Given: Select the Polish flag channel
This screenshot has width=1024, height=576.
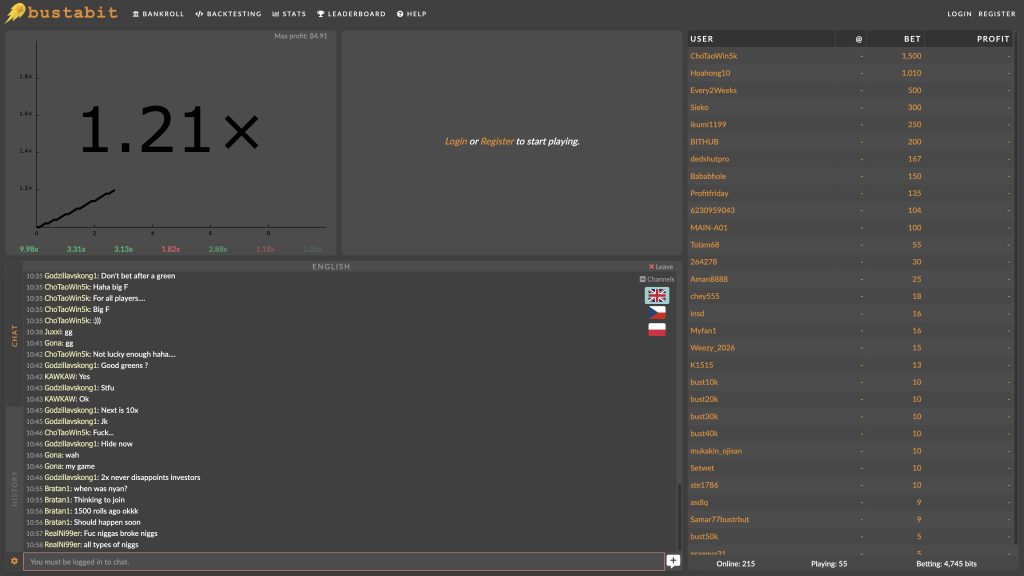Looking at the screenshot, I should tap(656, 329).
